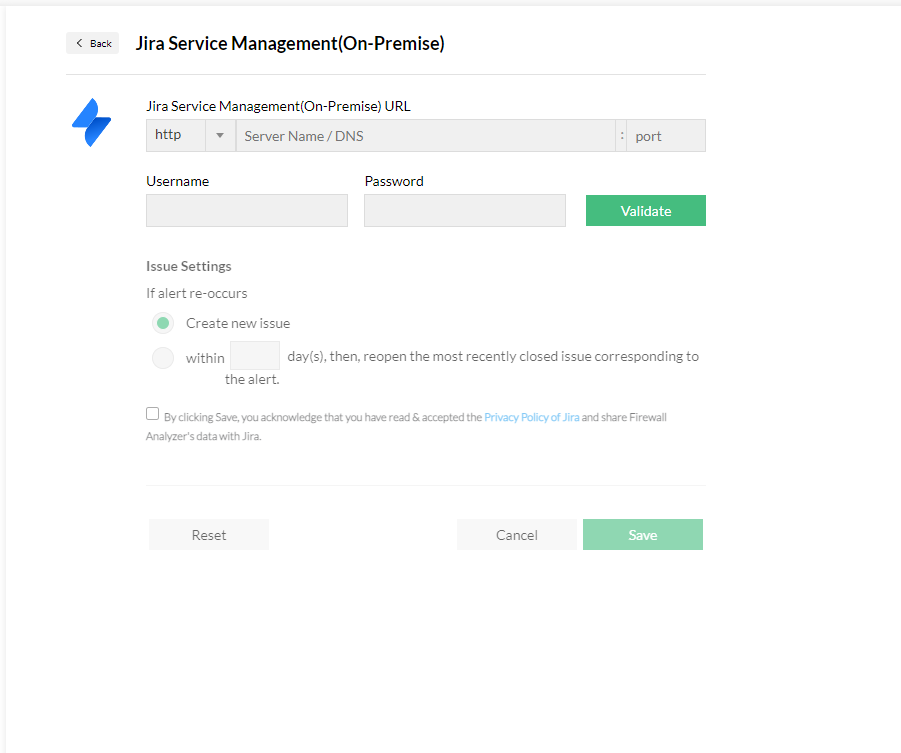Tick the privacy policy acknowledgement checkbox
Screen dimensions: 901x753
pos(152,414)
